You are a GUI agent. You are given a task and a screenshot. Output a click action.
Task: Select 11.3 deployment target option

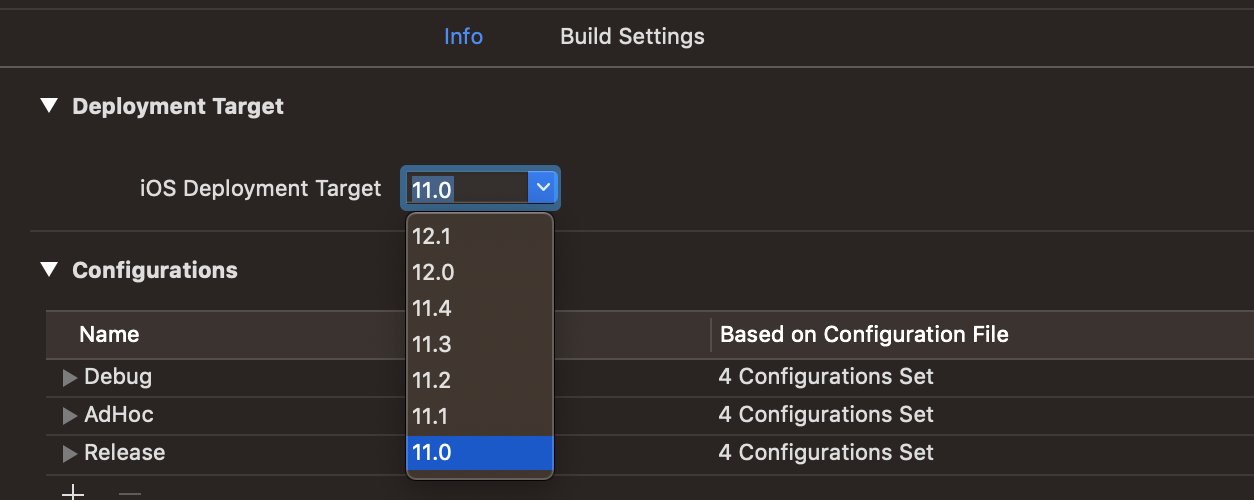(x=480, y=344)
